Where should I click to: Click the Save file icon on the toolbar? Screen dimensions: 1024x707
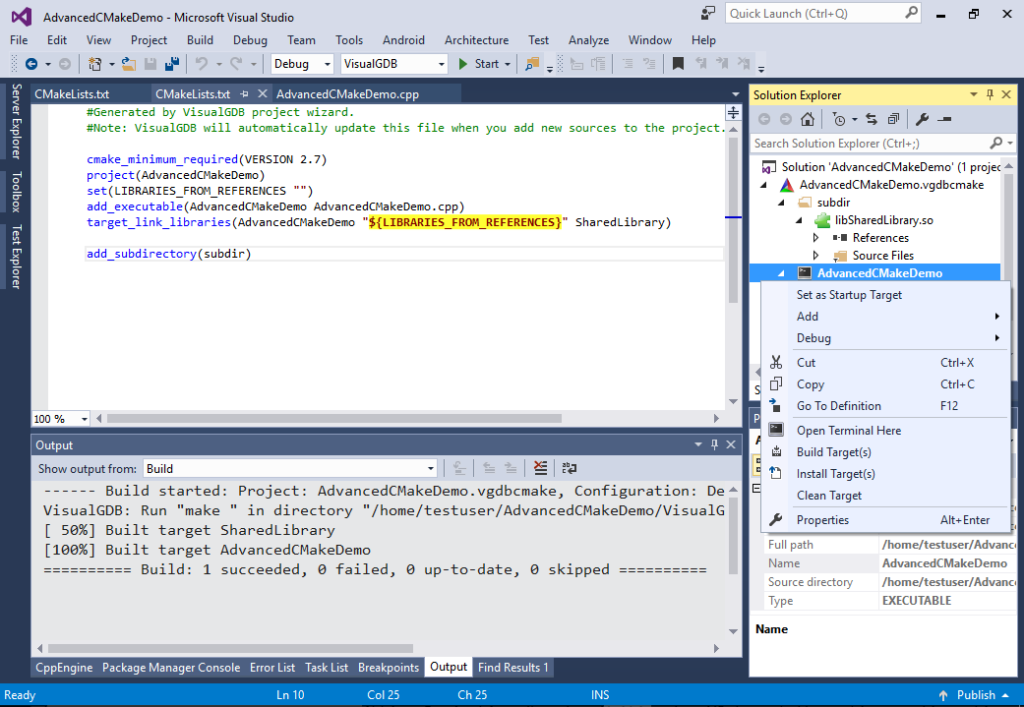[150, 63]
